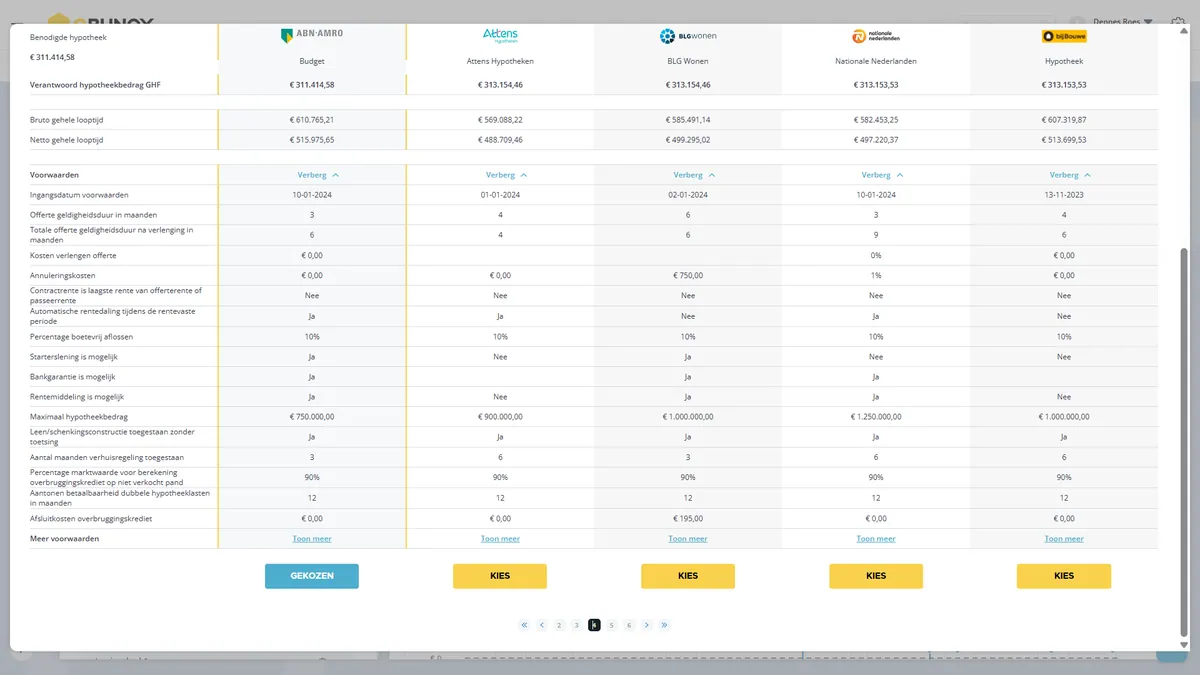Go to next page with single right arrow
This screenshot has height=675, width=1200.
coord(647,625)
